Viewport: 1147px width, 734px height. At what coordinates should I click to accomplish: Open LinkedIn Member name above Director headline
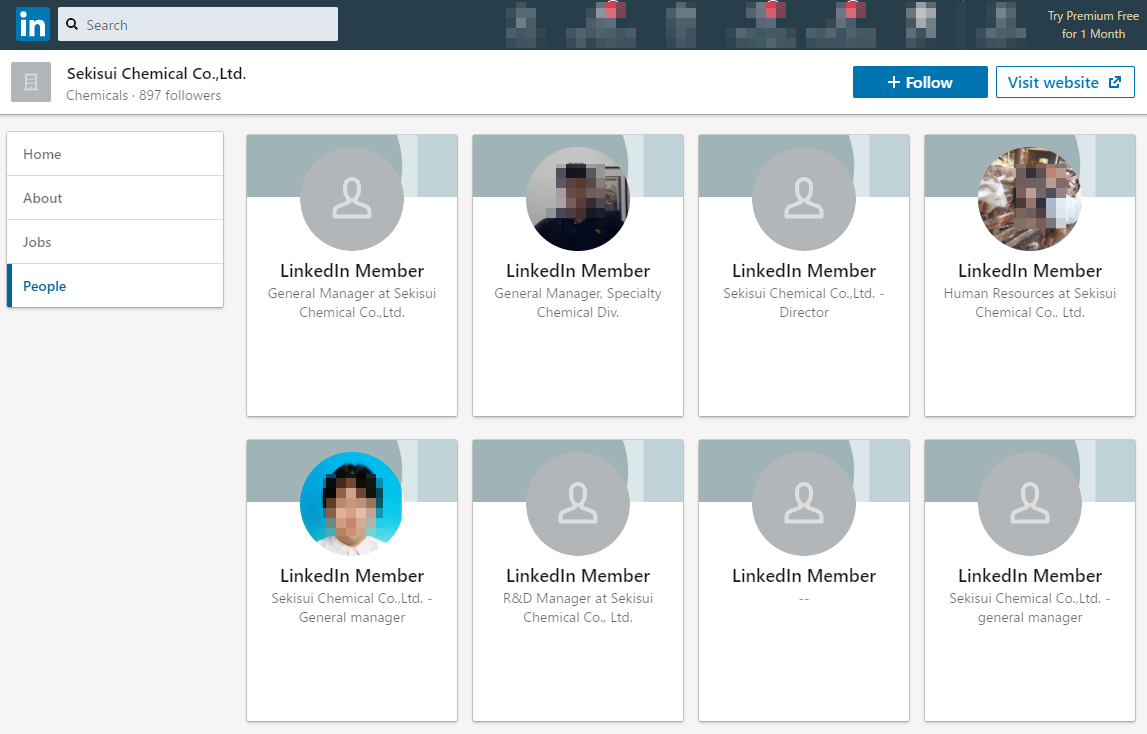804,271
